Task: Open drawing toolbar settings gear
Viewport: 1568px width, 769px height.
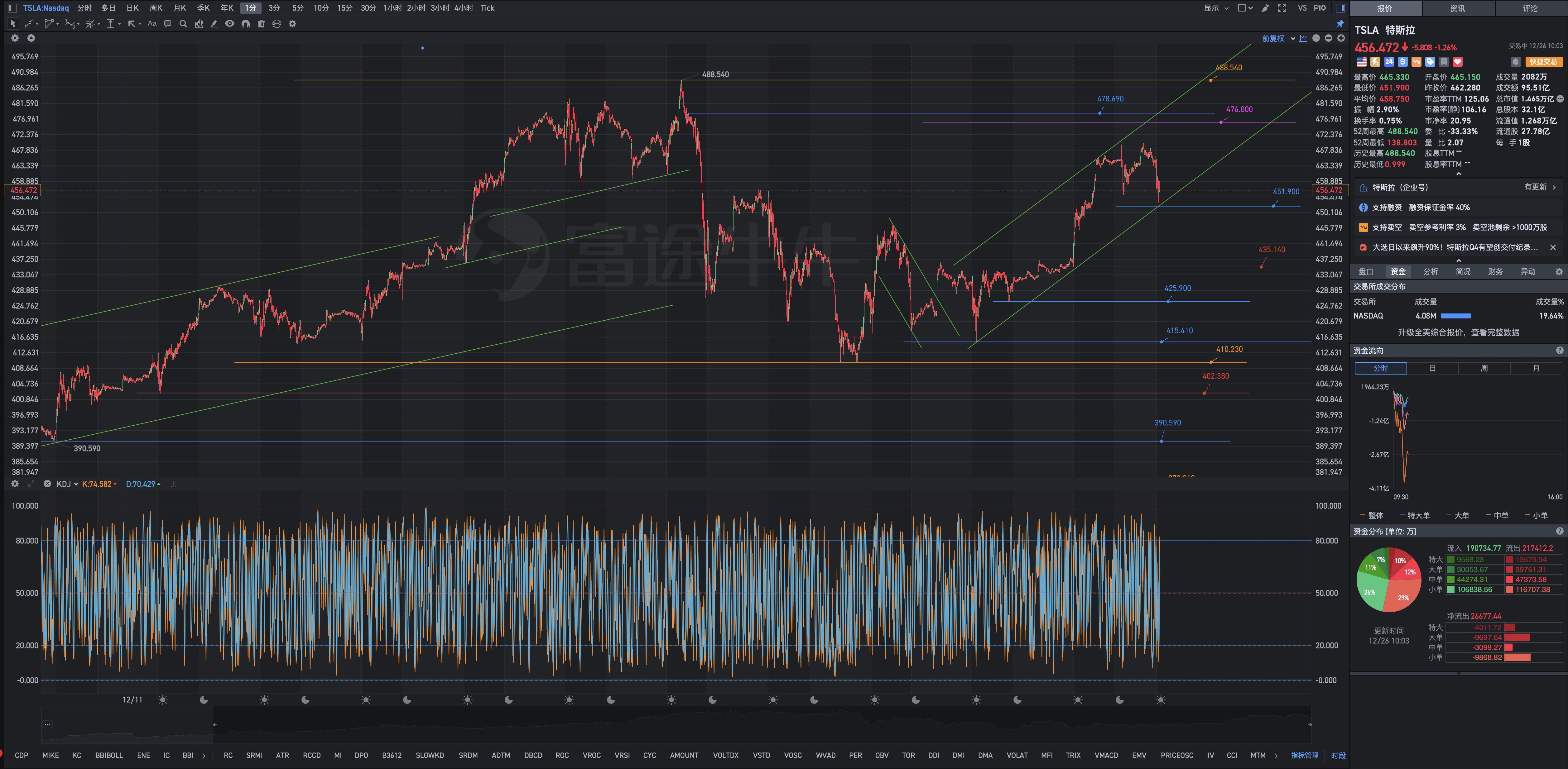Action: pos(292,24)
